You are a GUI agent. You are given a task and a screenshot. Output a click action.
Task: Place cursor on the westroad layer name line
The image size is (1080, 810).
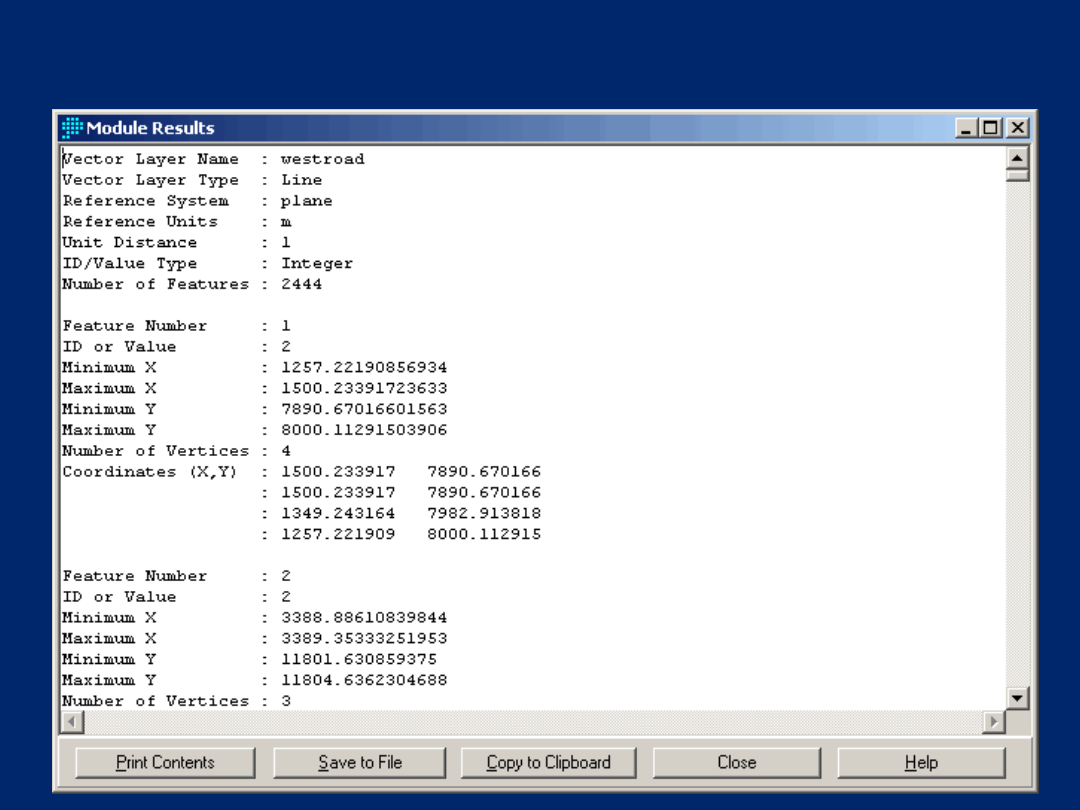322,159
